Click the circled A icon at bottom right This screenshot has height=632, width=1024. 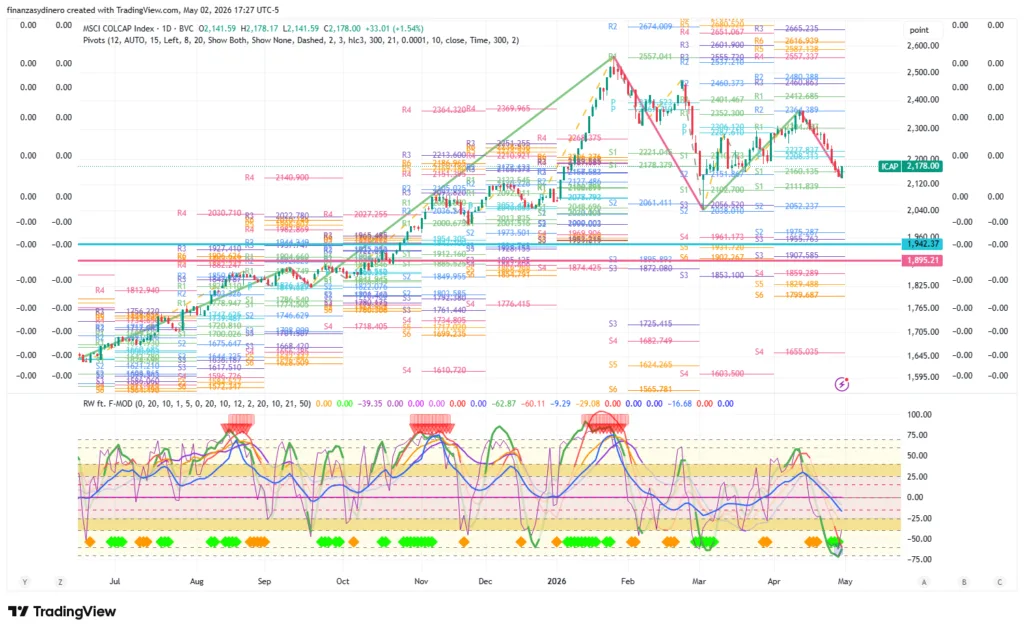[x=923, y=582]
